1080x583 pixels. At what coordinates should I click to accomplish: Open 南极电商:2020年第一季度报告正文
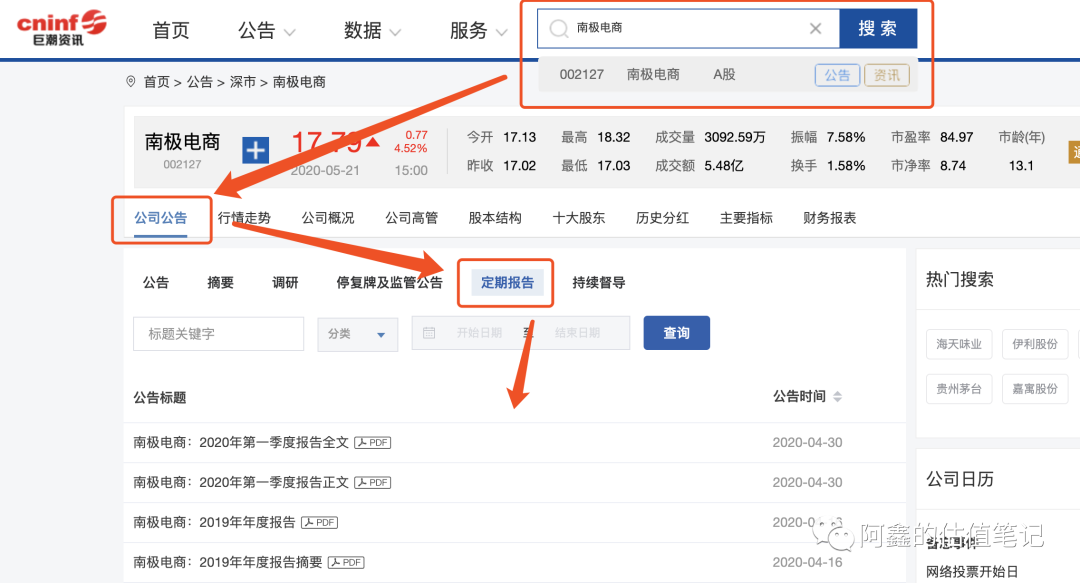[241, 482]
